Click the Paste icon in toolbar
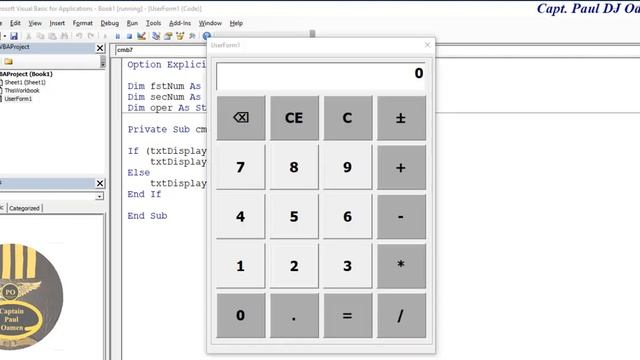The height and width of the screenshot is (360, 640). (52, 36)
